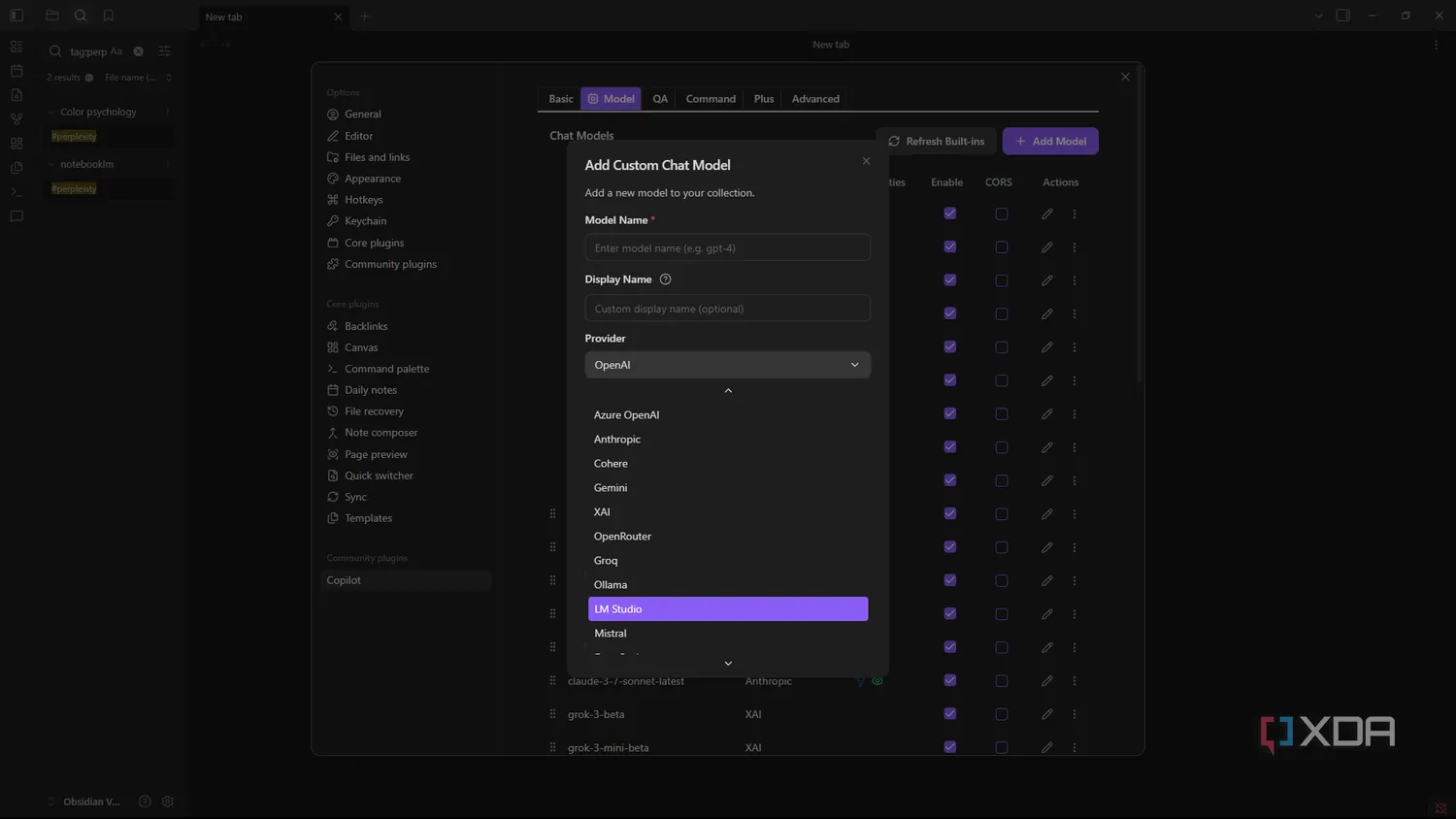Image resolution: width=1456 pixels, height=819 pixels.
Task: Open more options for grok-3-beta row
Action: point(1075,714)
